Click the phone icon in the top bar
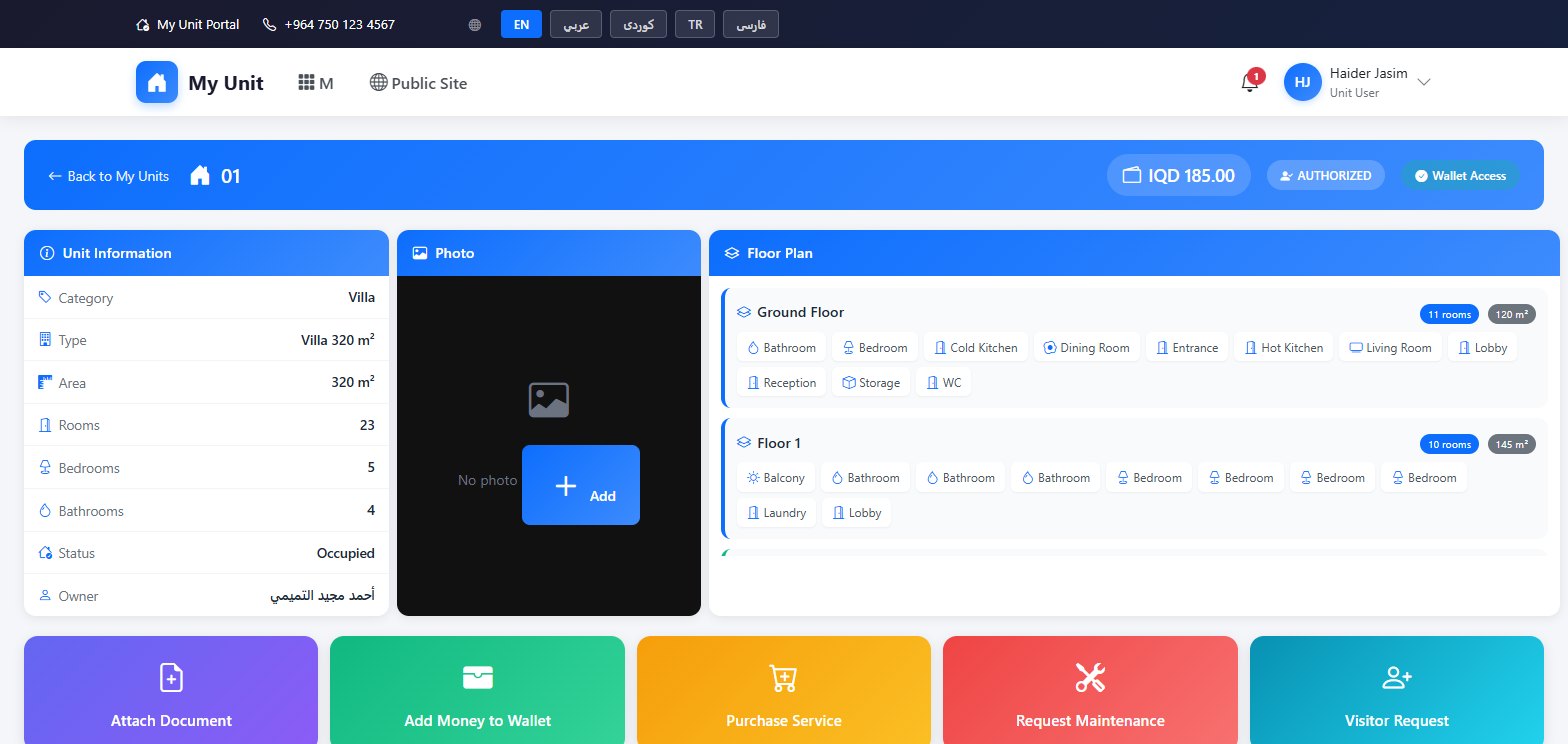The image size is (1568, 744). 269,24
